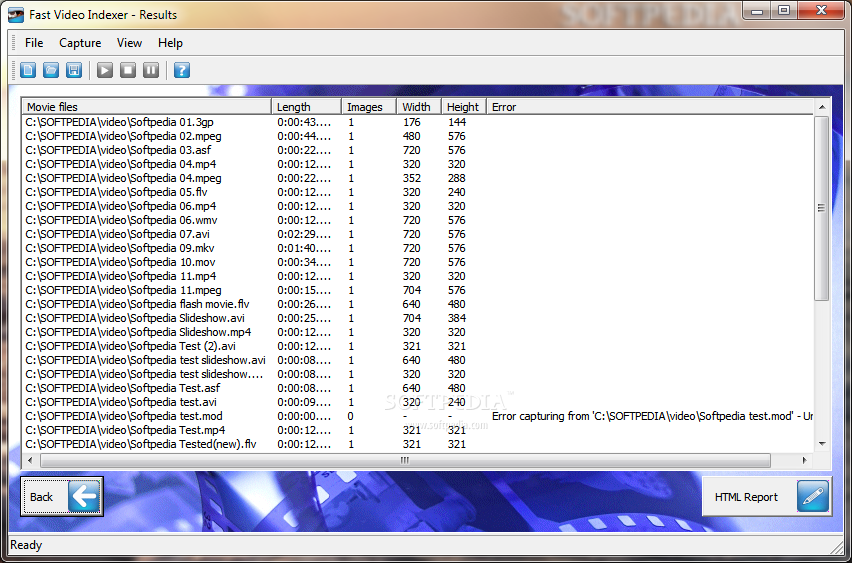
Task: Click the Save disk toolbar icon
Action: tap(74, 70)
